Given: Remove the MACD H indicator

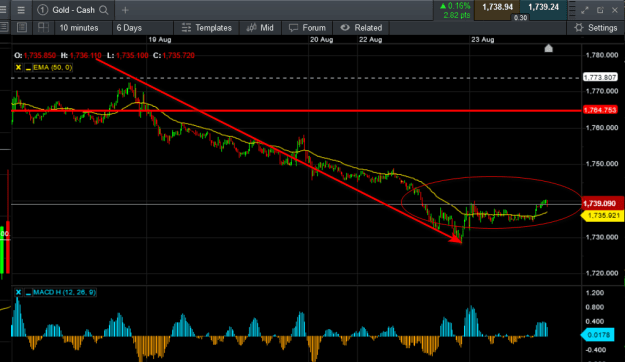Looking at the screenshot, I should [18, 292].
